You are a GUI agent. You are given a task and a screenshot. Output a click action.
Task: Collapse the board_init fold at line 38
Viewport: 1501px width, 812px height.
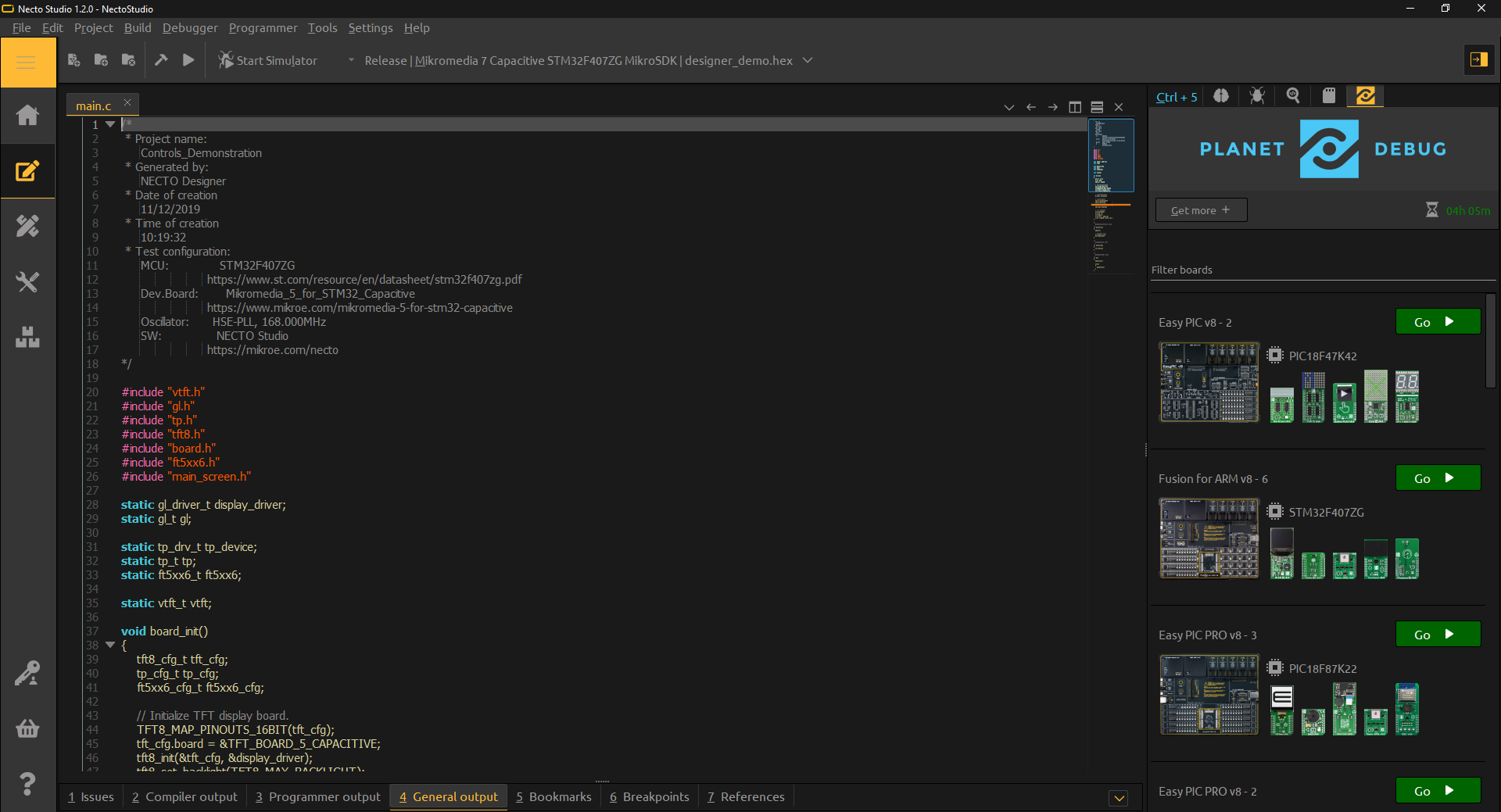[x=110, y=645]
